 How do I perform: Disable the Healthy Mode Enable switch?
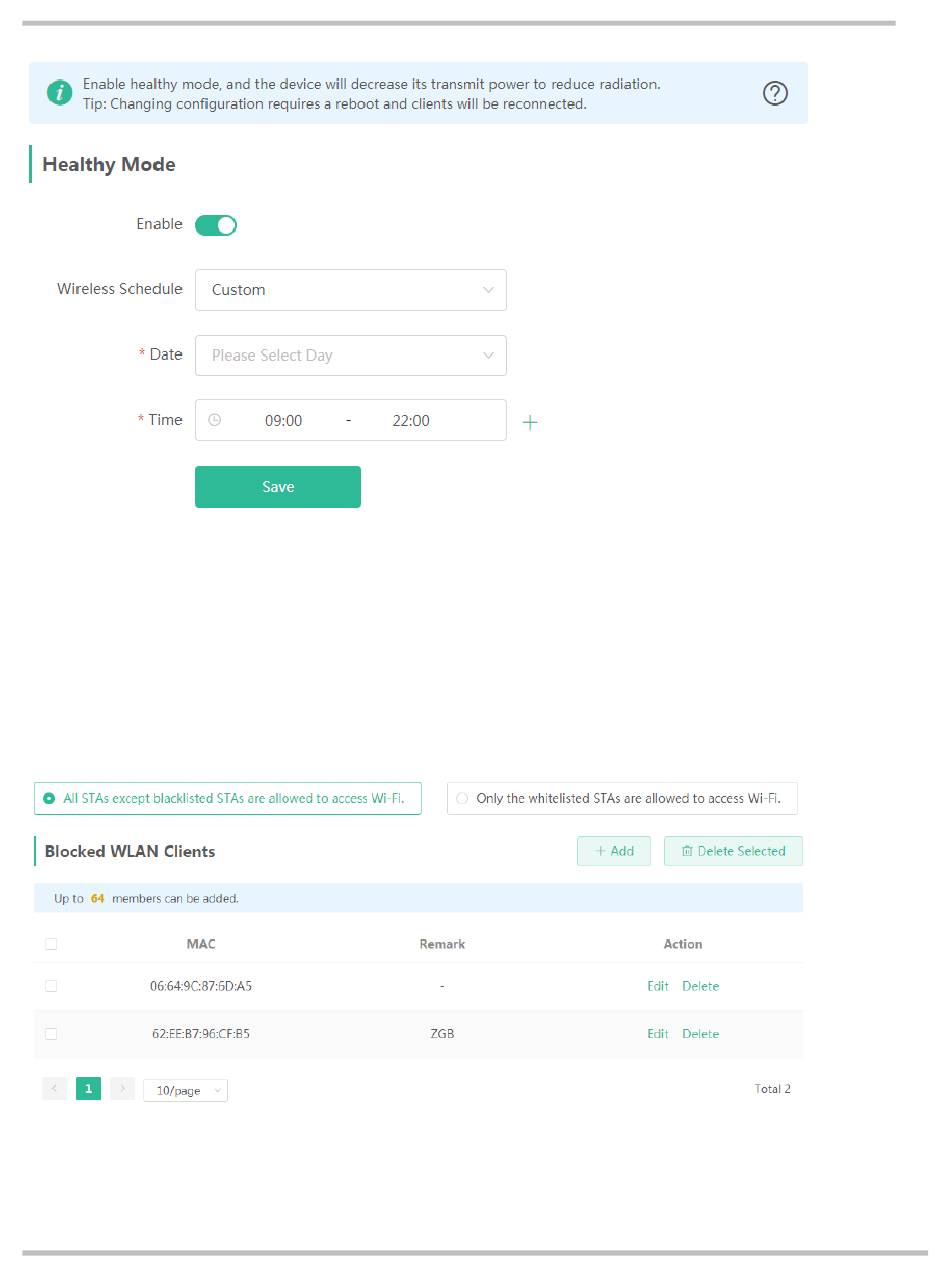click(x=216, y=225)
